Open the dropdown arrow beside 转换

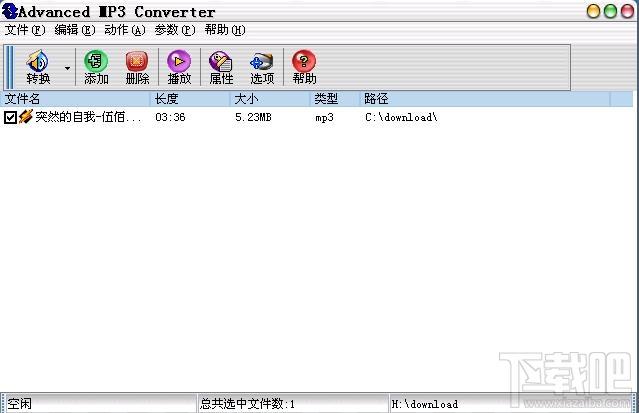[67, 68]
